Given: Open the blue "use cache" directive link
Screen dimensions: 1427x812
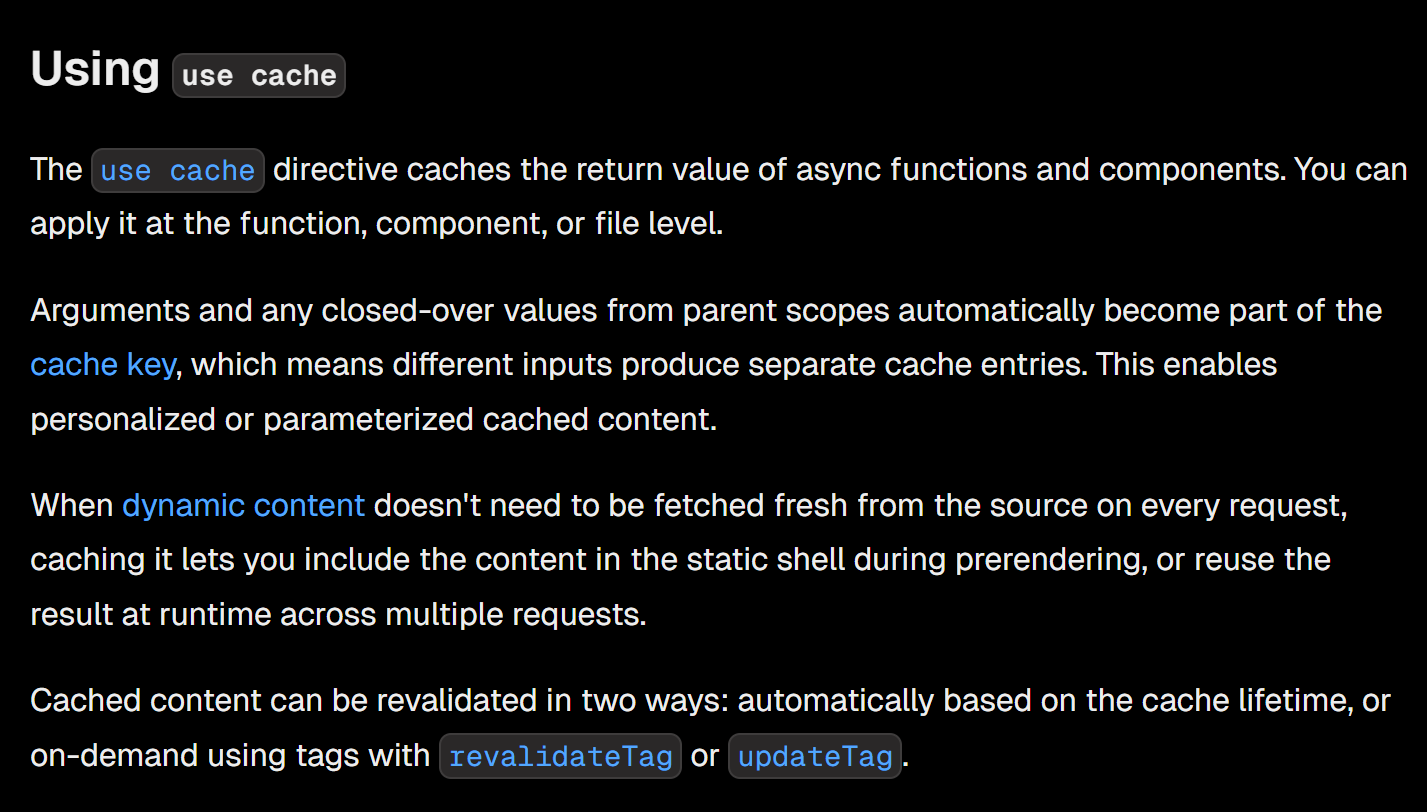Looking at the screenshot, I should coord(177,171).
